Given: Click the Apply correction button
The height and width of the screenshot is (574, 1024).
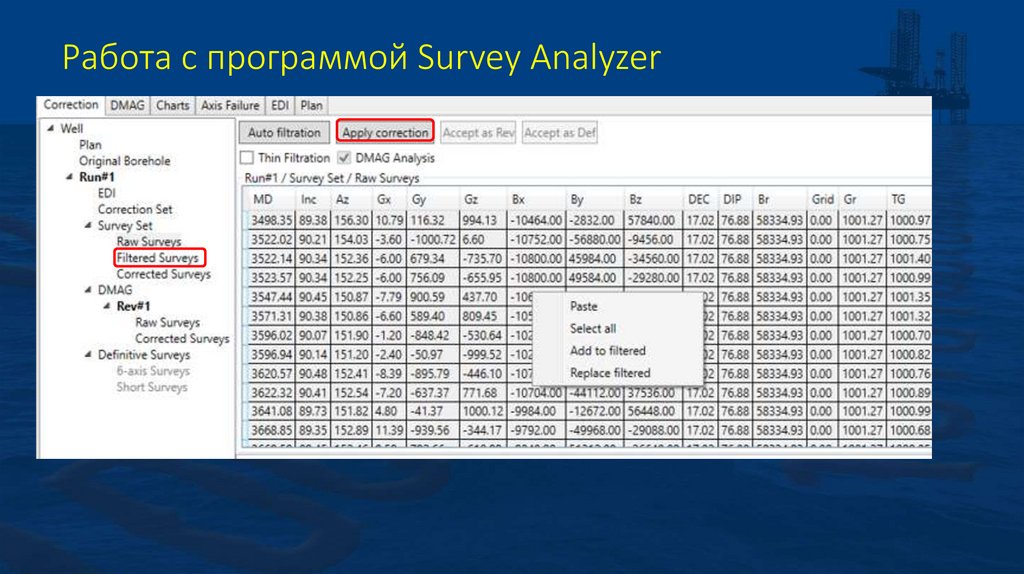Looking at the screenshot, I should tap(385, 133).
